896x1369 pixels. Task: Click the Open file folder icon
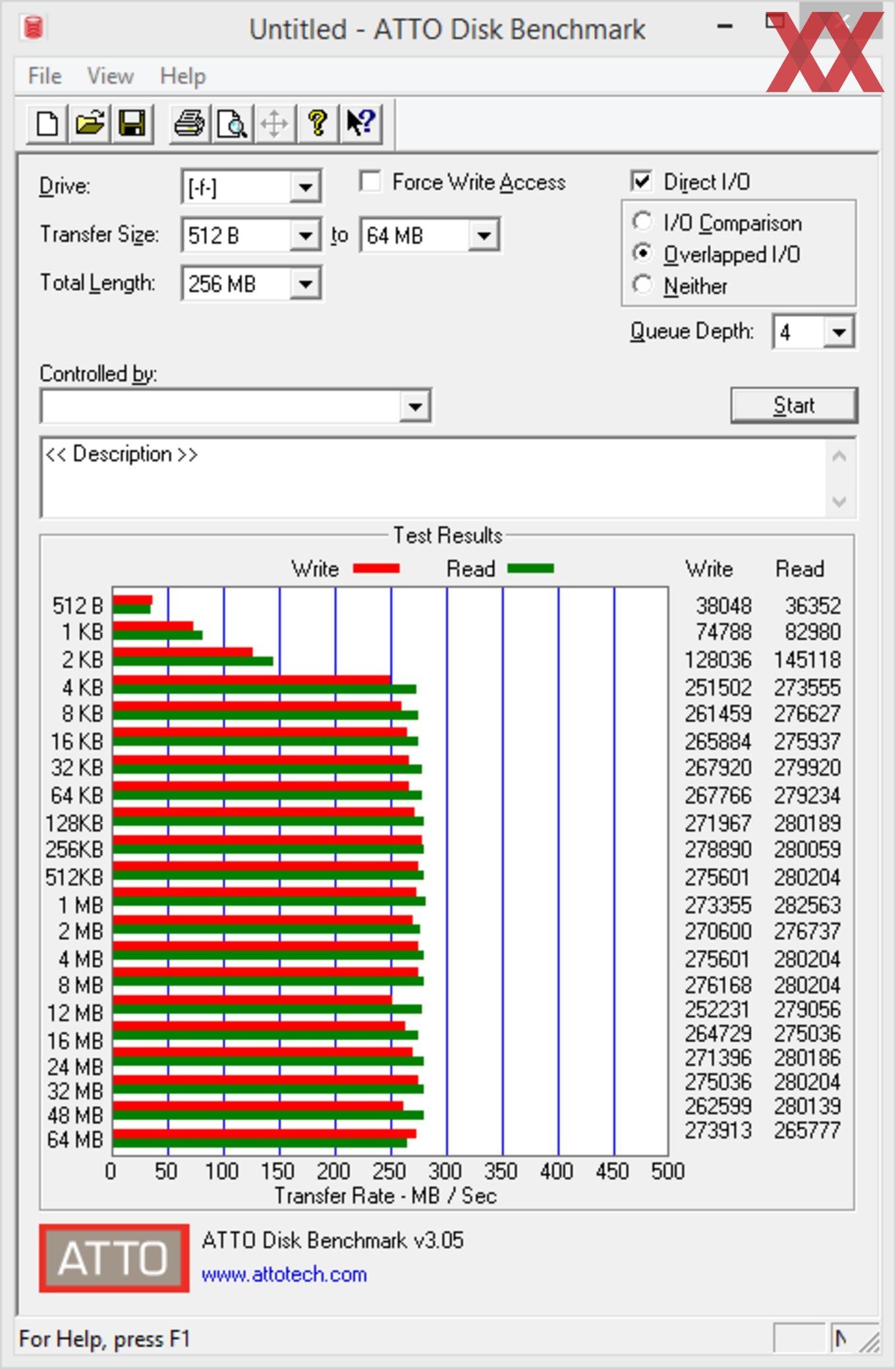click(x=90, y=123)
